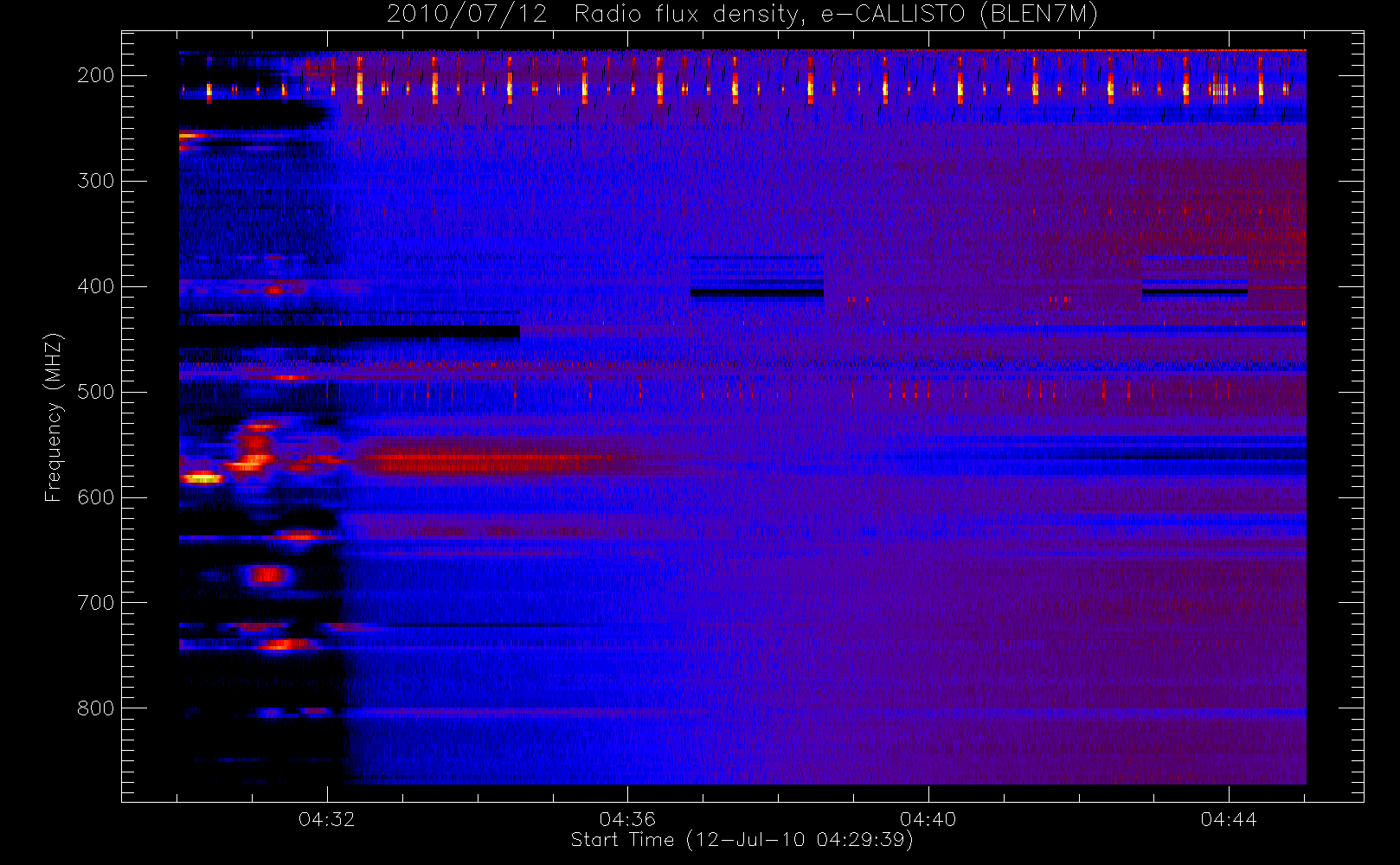
Task: Click the 300 frequency tick label
Action: tap(96, 181)
